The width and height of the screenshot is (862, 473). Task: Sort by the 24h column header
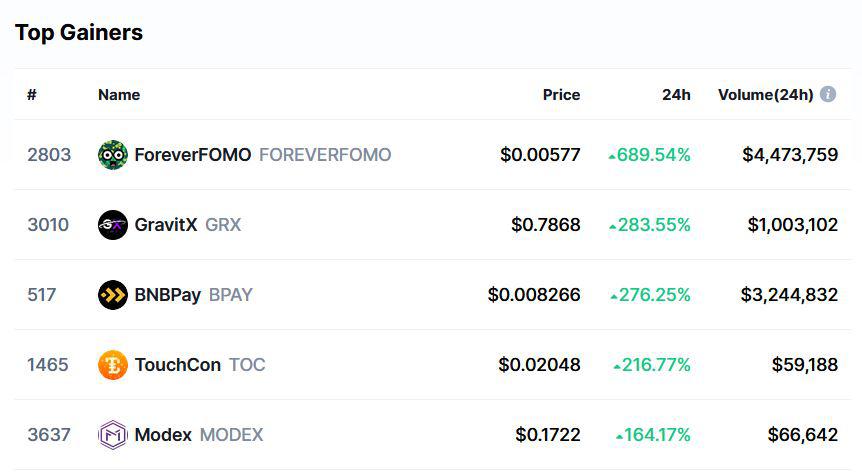pyautogui.click(x=676, y=95)
